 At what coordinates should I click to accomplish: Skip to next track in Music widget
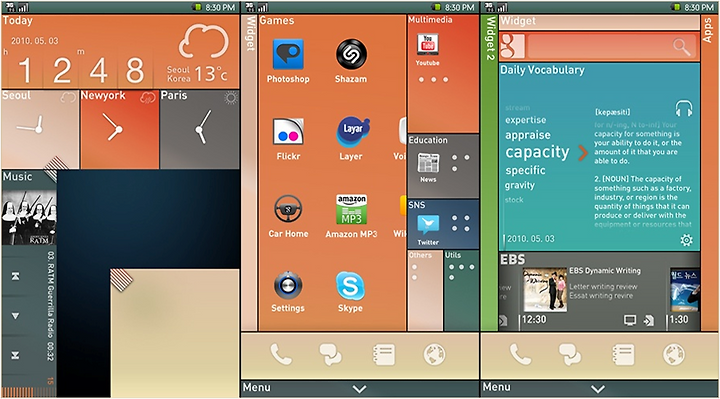(15, 355)
